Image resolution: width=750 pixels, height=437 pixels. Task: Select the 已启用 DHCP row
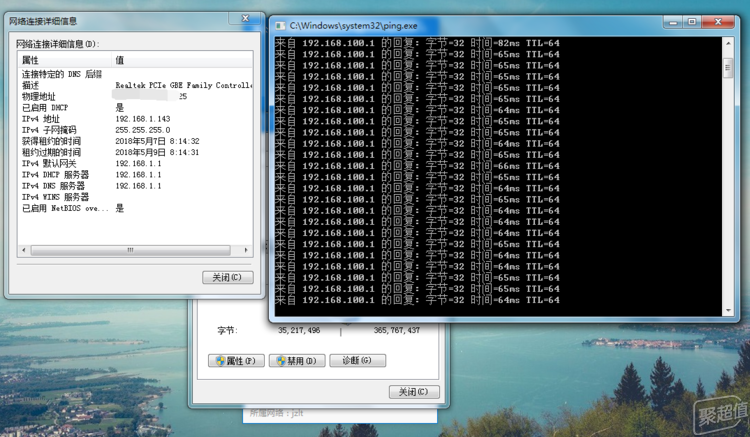point(135,108)
